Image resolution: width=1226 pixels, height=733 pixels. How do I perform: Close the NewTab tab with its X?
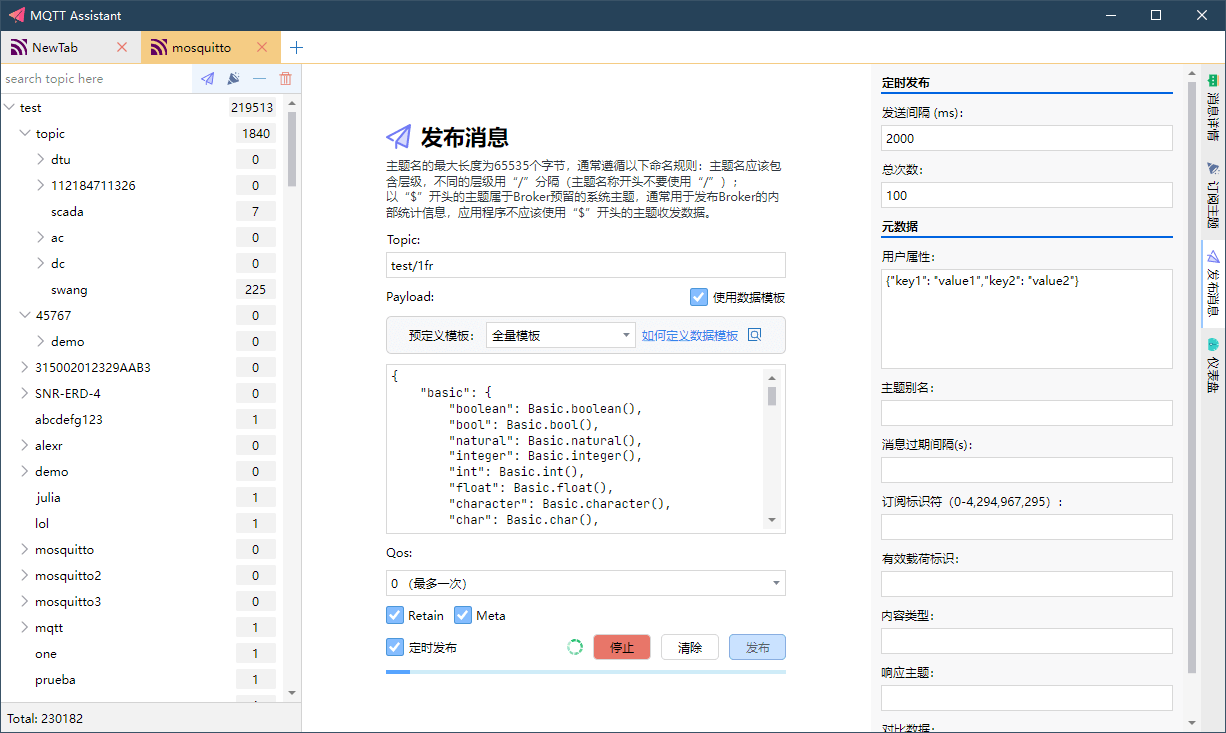click(122, 47)
